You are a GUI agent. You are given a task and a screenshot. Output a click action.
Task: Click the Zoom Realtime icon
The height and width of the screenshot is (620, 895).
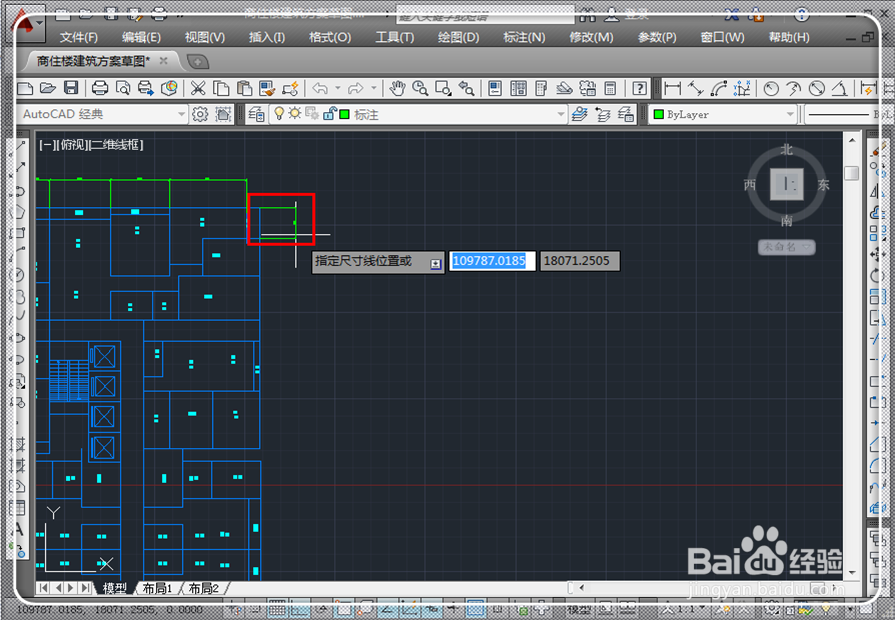420,88
